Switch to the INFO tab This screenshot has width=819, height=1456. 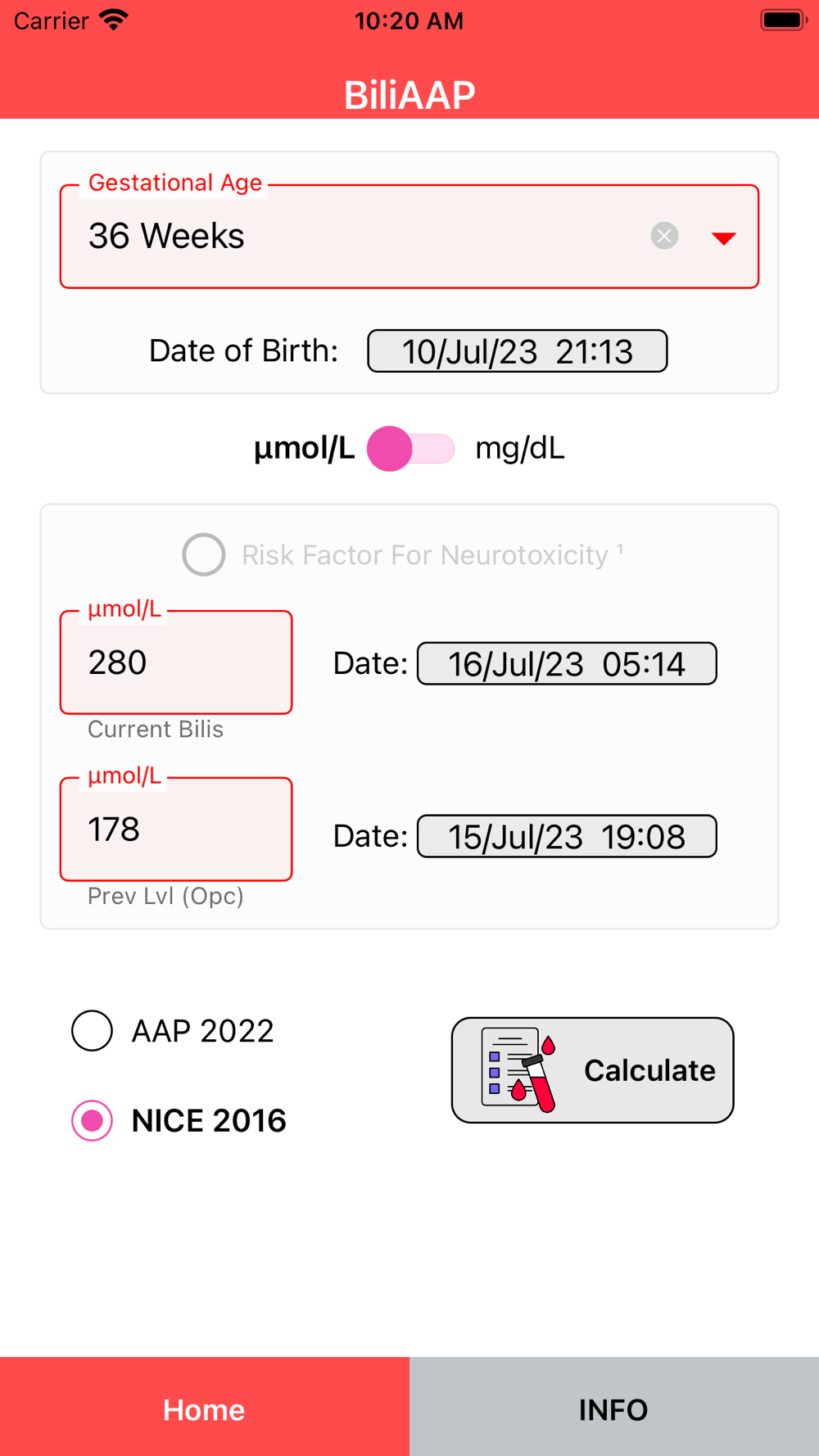(614, 1407)
